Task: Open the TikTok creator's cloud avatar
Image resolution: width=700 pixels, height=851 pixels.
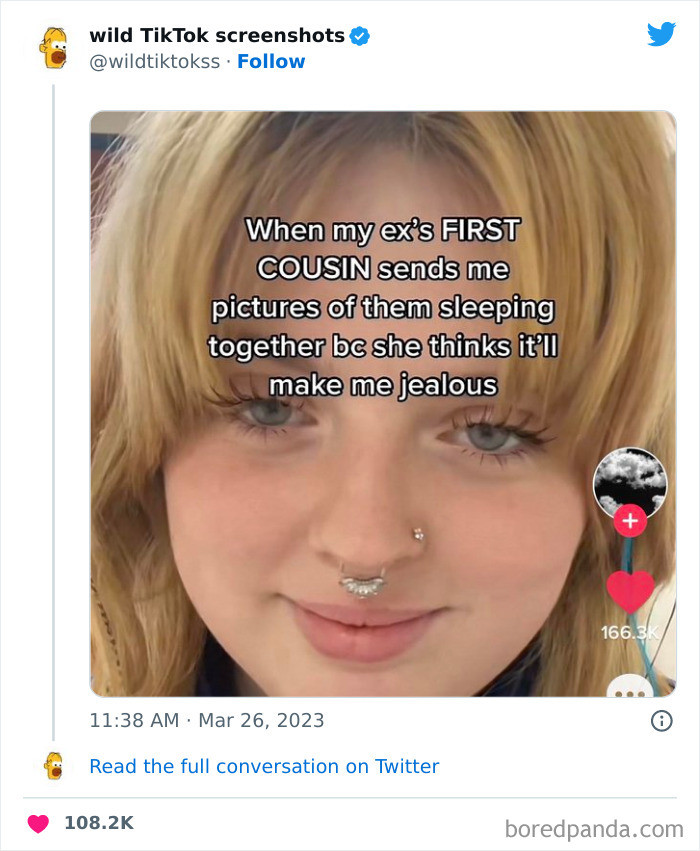Action: click(630, 483)
